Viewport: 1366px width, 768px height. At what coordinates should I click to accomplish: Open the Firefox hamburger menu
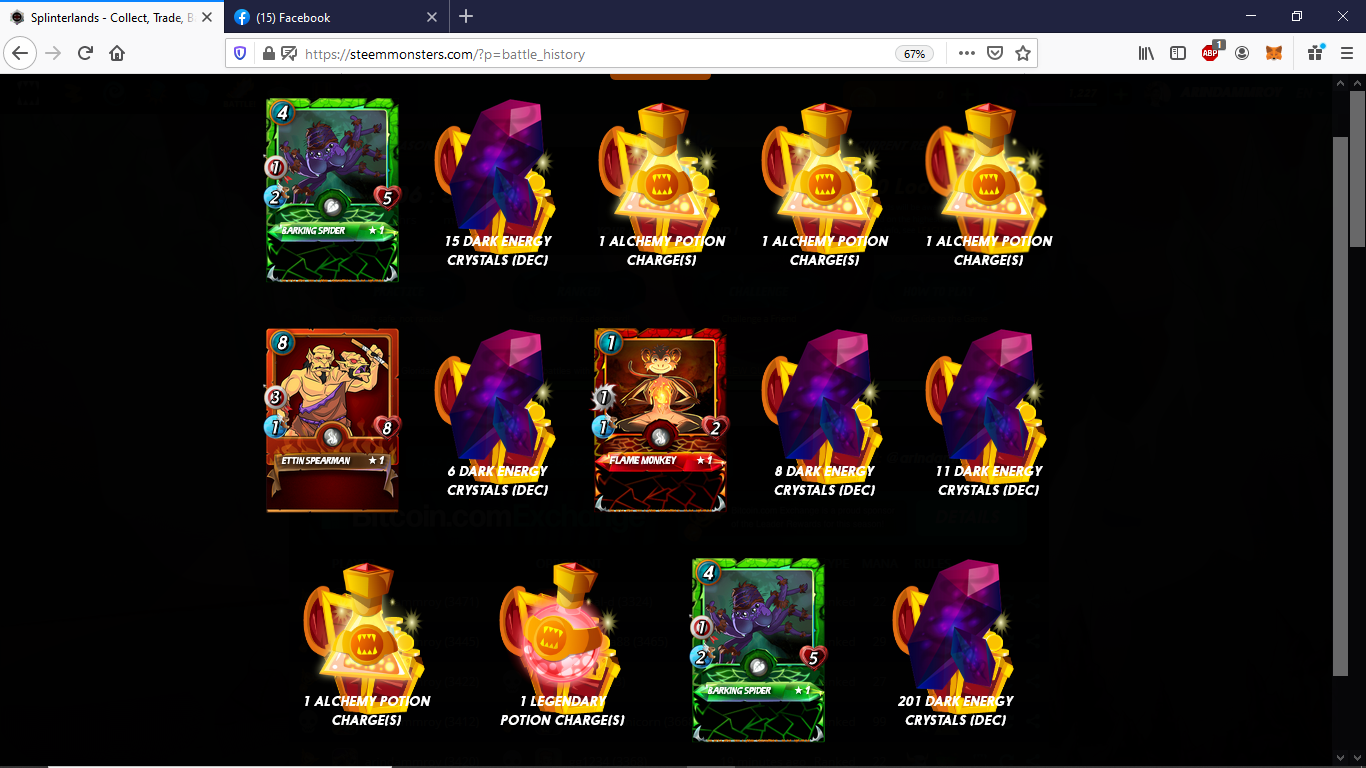tap(1346, 53)
